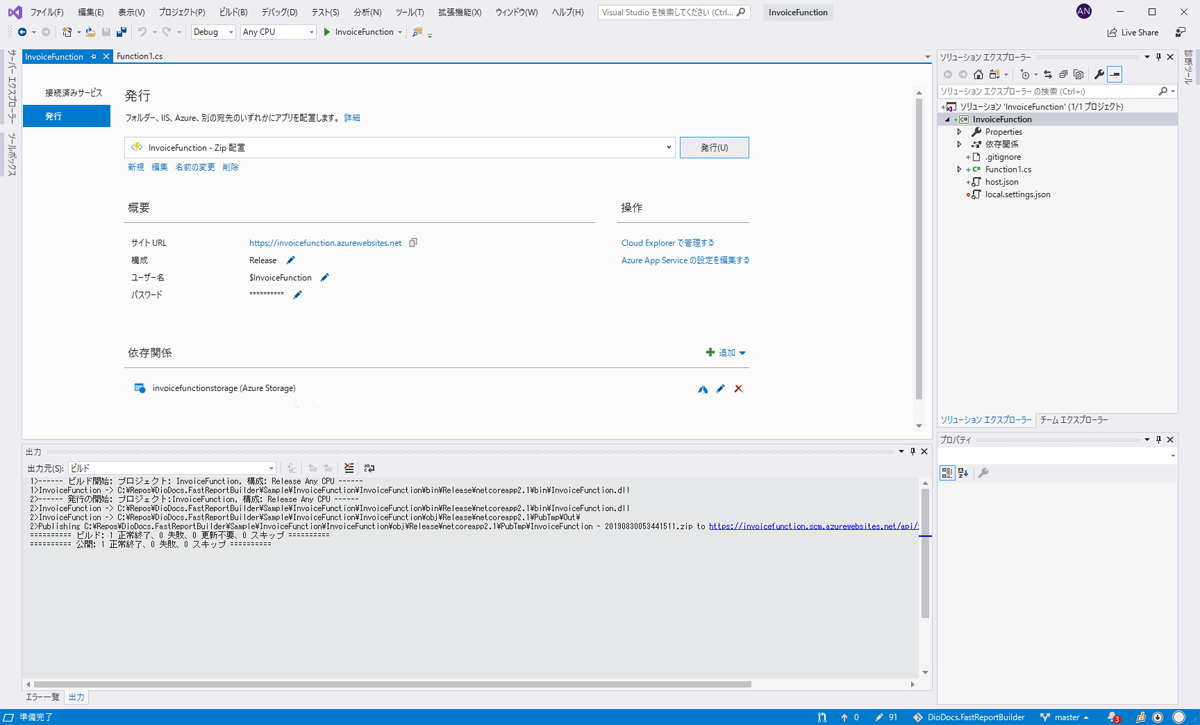Edit the Release configuration pencil icon
This screenshot has width=1200, height=725.
(291, 260)
